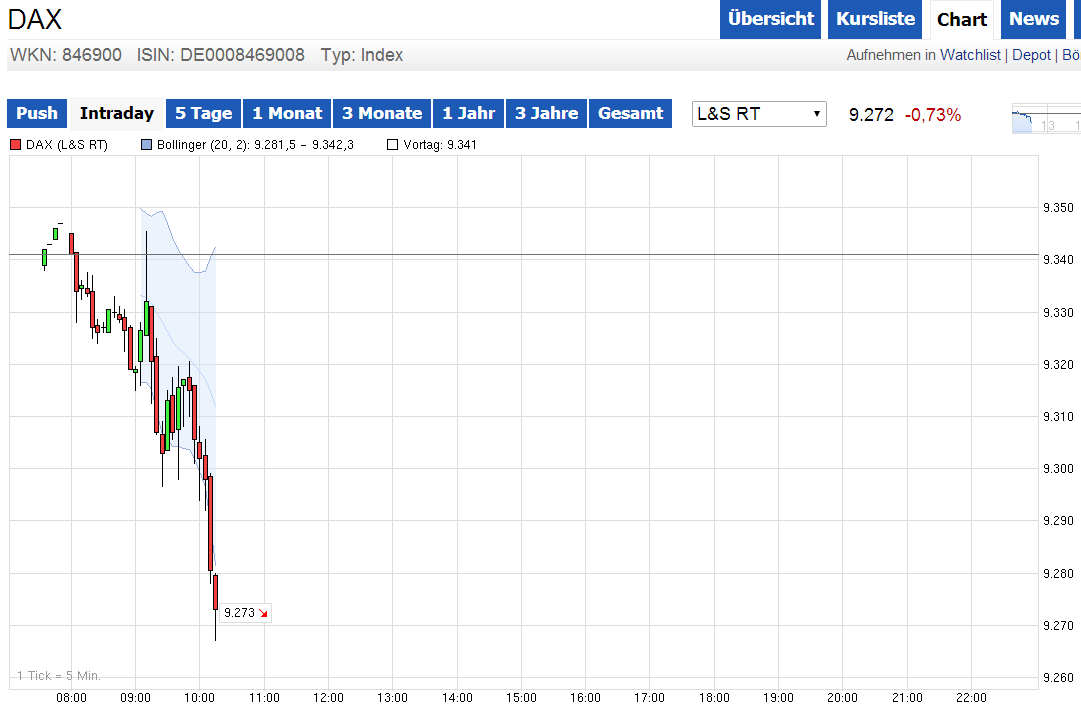Open the L&S RT exchange dropdown

[758, 114]
